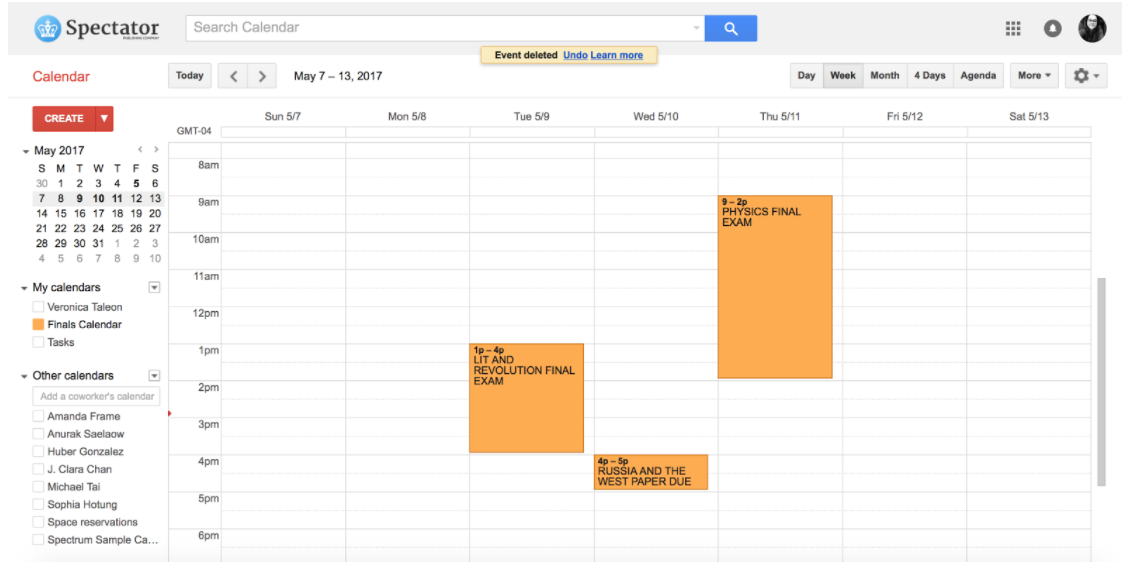Click the blue search magnifier button
The image size is (1122, 566).
click(730, 28)
